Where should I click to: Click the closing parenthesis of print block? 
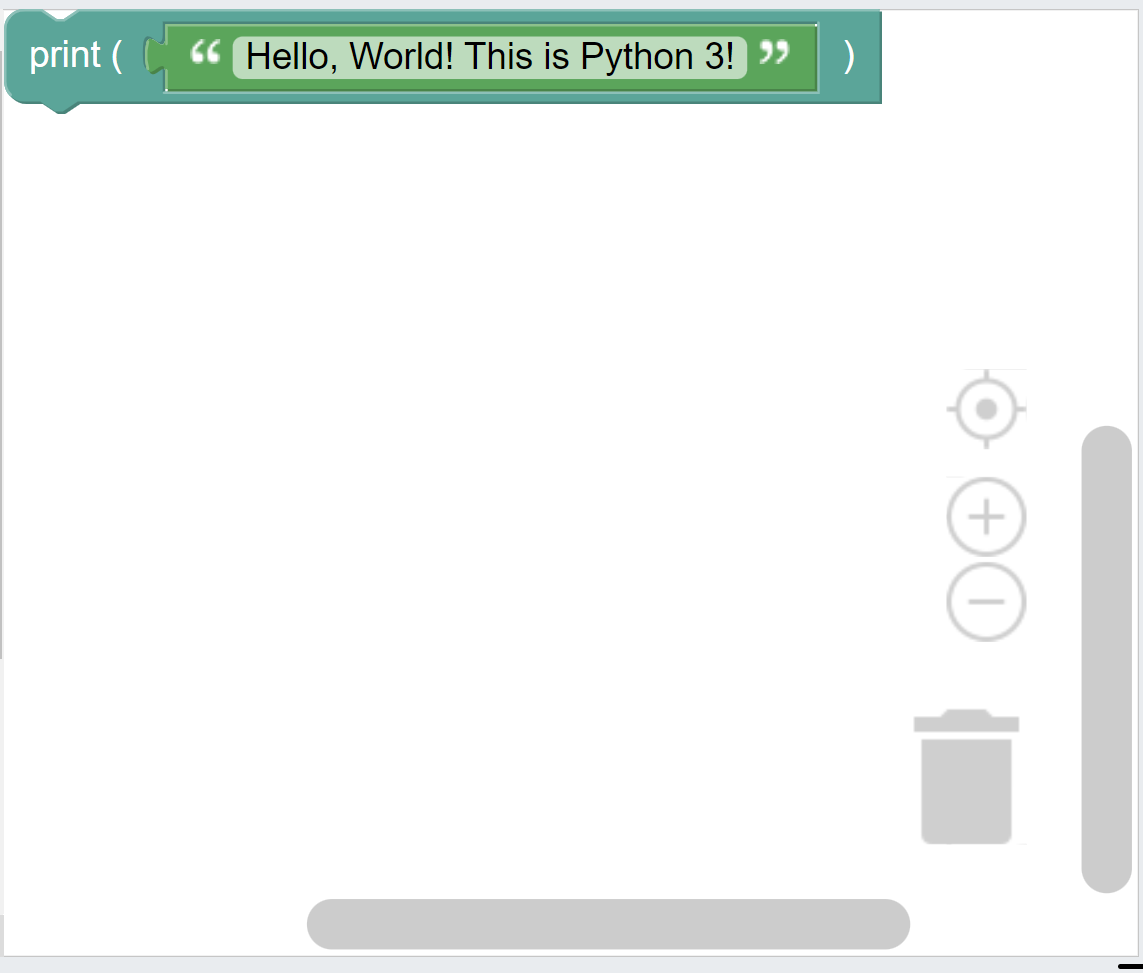point(849,56)
